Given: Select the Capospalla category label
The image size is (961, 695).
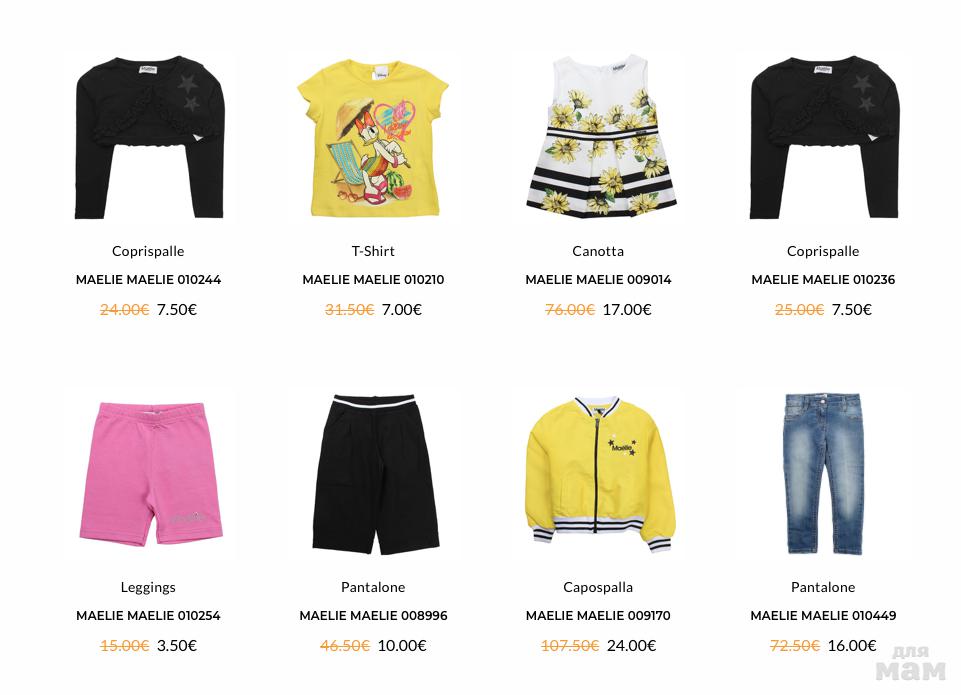Looking at the screenshot, I should click(x=598, y=587).
